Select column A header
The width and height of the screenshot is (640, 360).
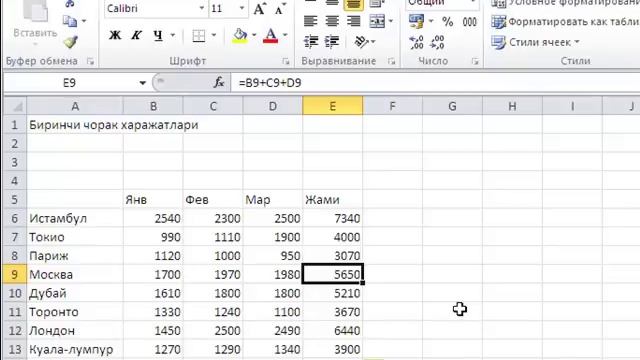point(75,106)
